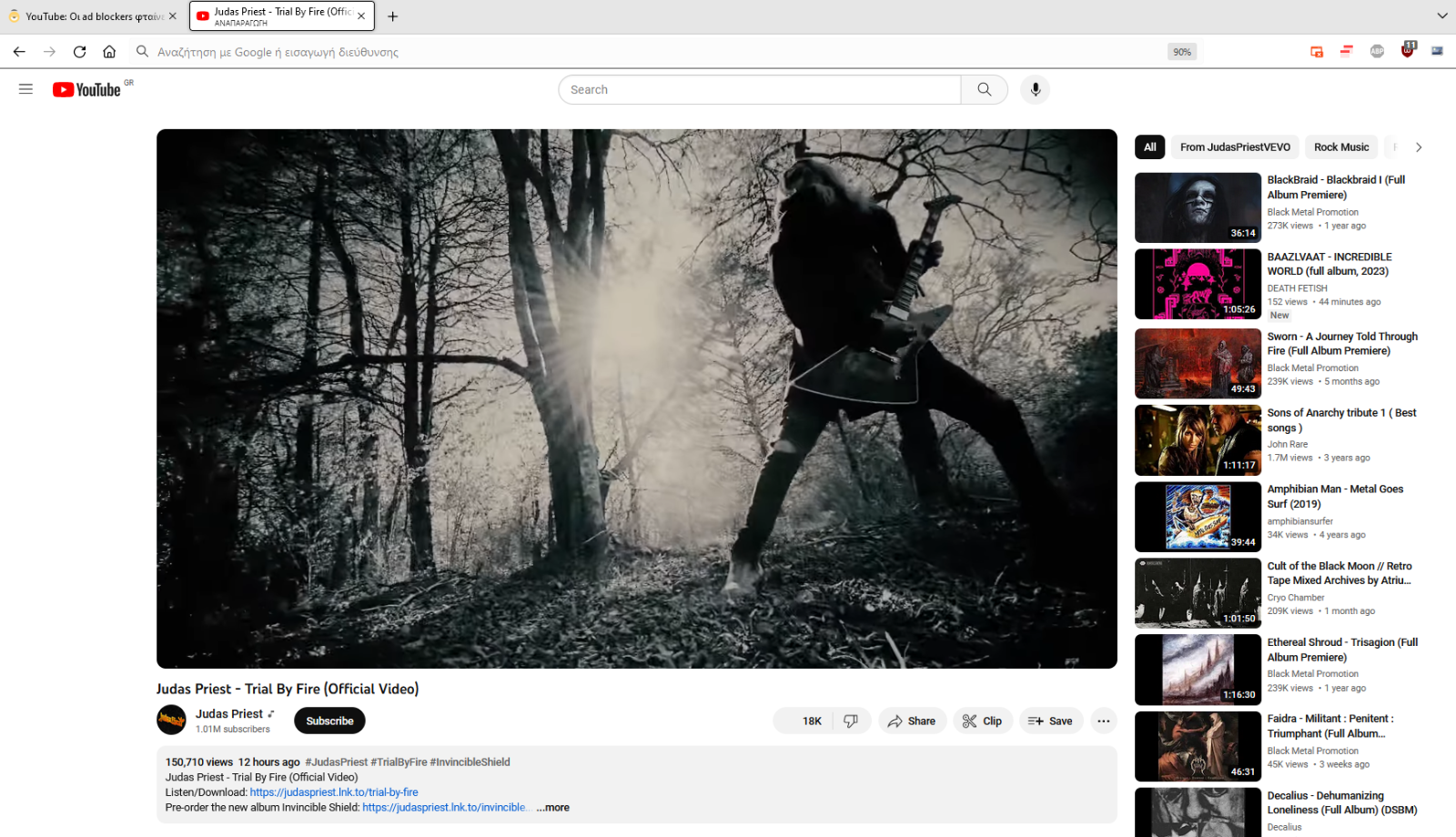Click the main video player
The height and width of the screenshot is (837, 1456).
(x=637, y=398)
